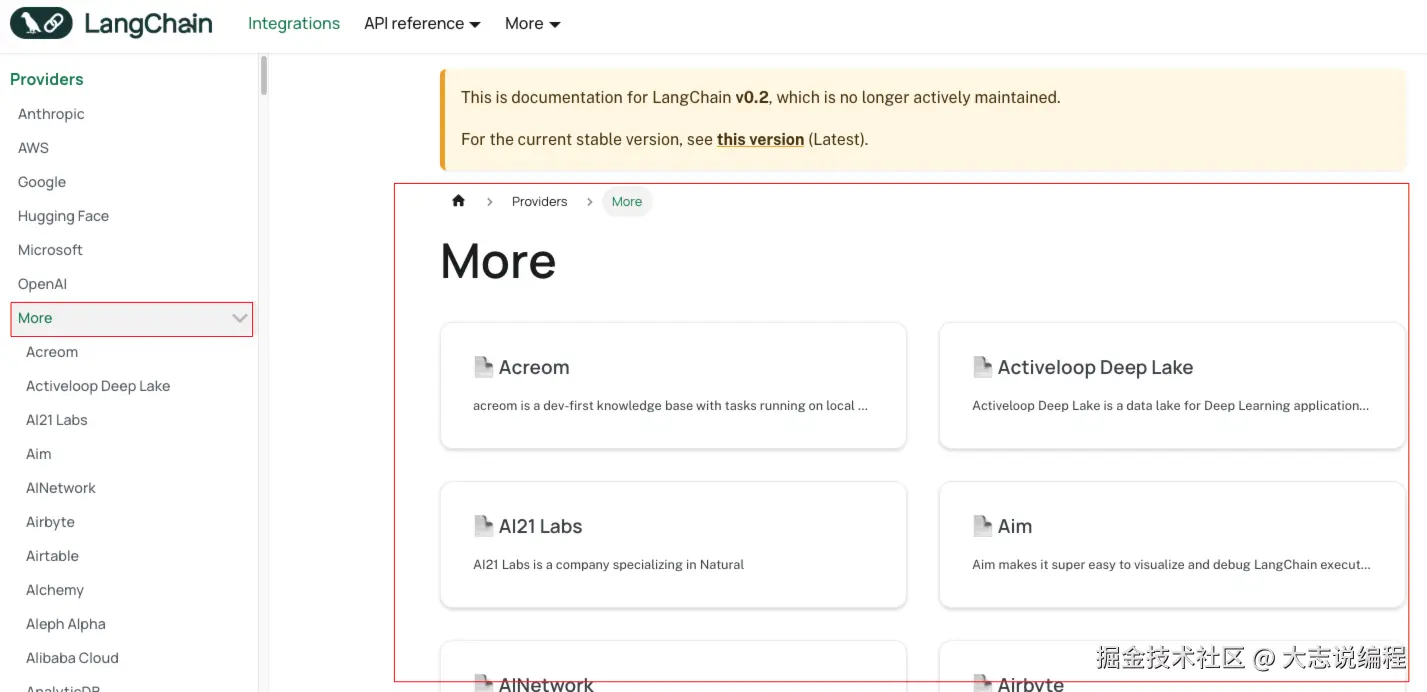The width and height of the screenshot is (1427, 692).
Task: Click the LangChain brand title text
Action: click(x=148, y=24)
